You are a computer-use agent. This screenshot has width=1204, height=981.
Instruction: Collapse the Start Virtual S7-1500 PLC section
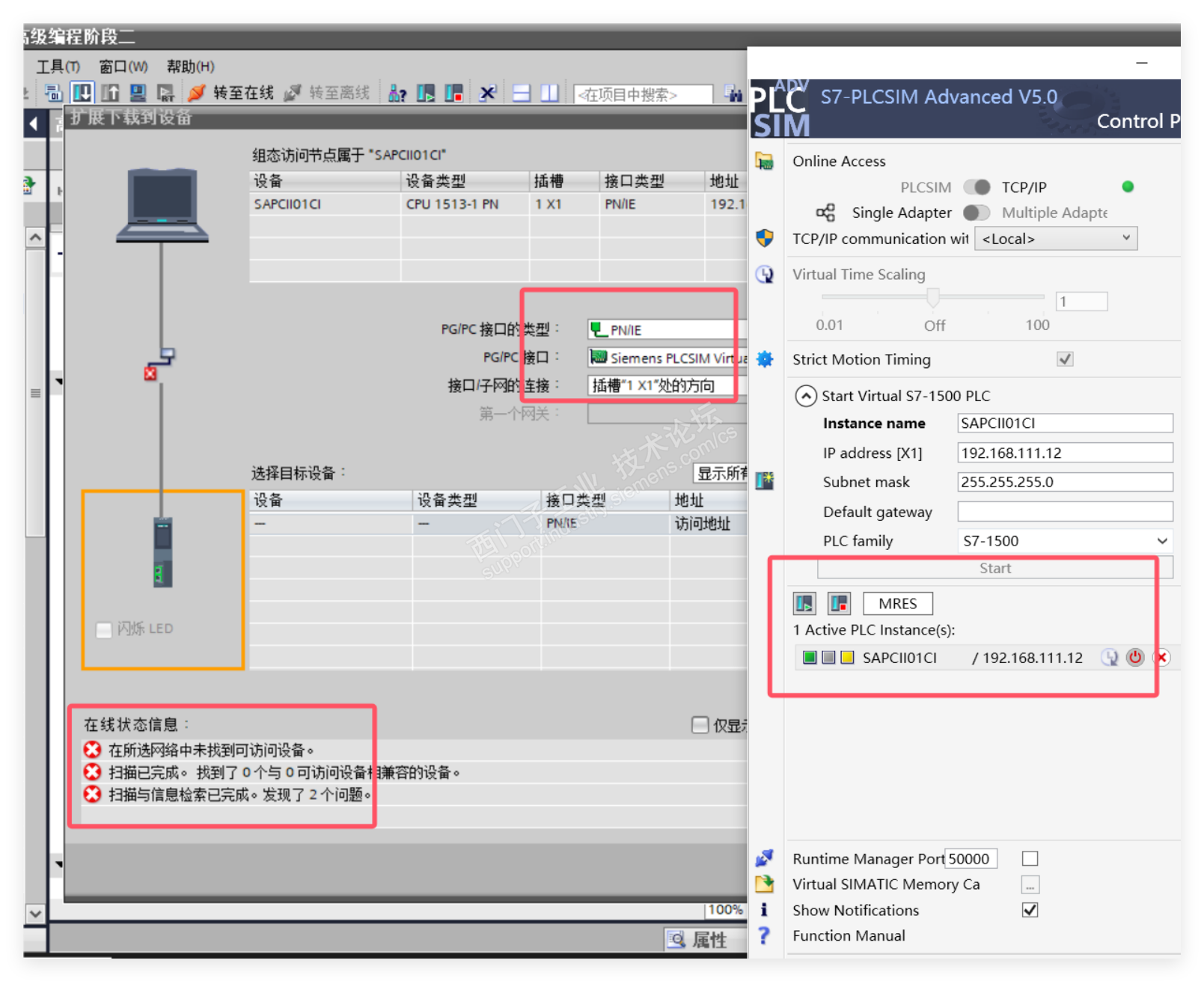click(x=806, y=395)
